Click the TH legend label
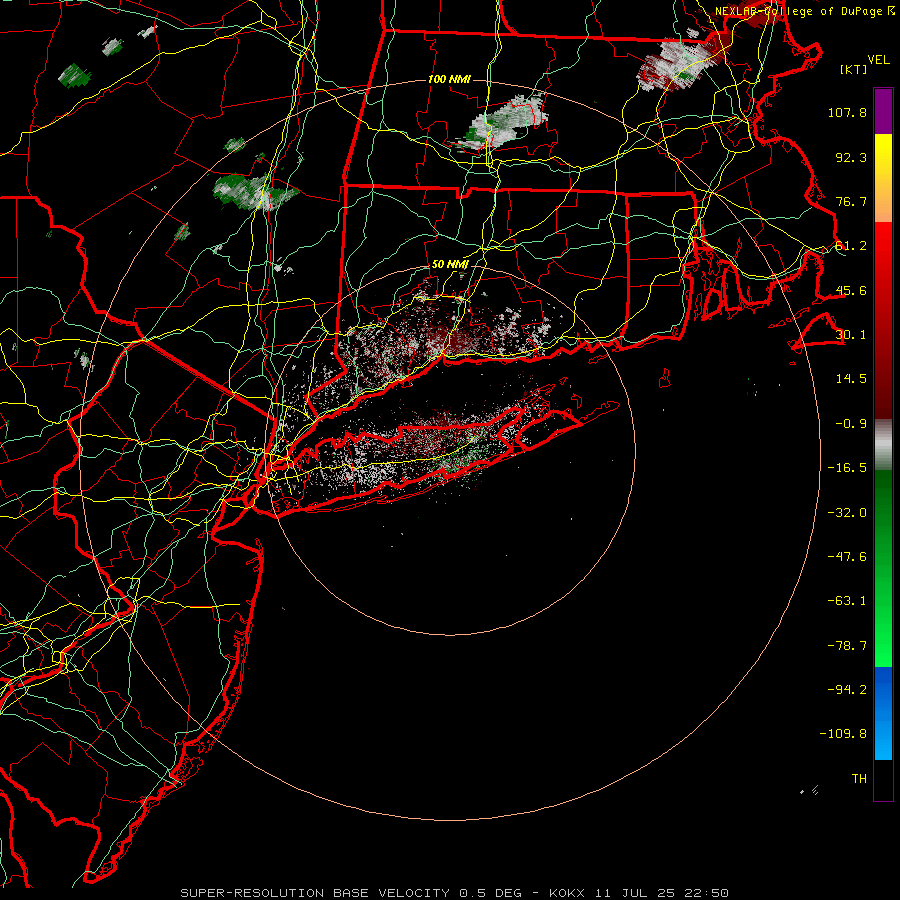The image size is (900, 900). click(859, 779)
